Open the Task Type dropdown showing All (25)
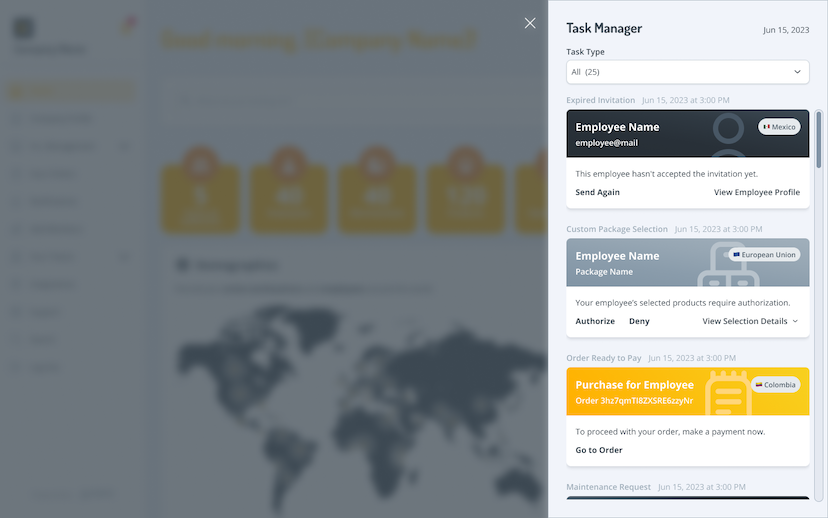 [687, 72]
